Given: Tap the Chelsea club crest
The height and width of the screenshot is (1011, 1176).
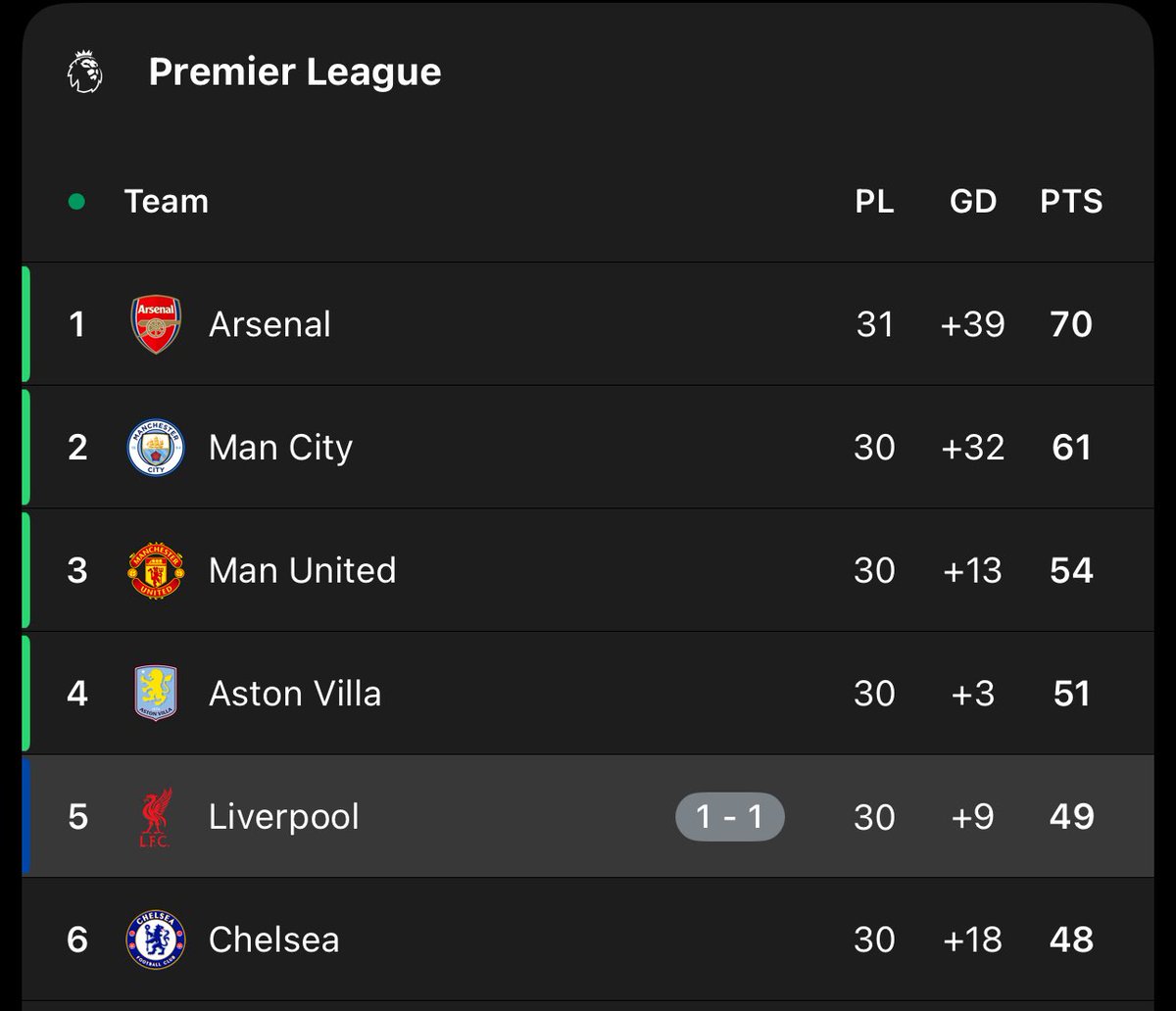Looking at the screenshot, I should tap(156, 939).
